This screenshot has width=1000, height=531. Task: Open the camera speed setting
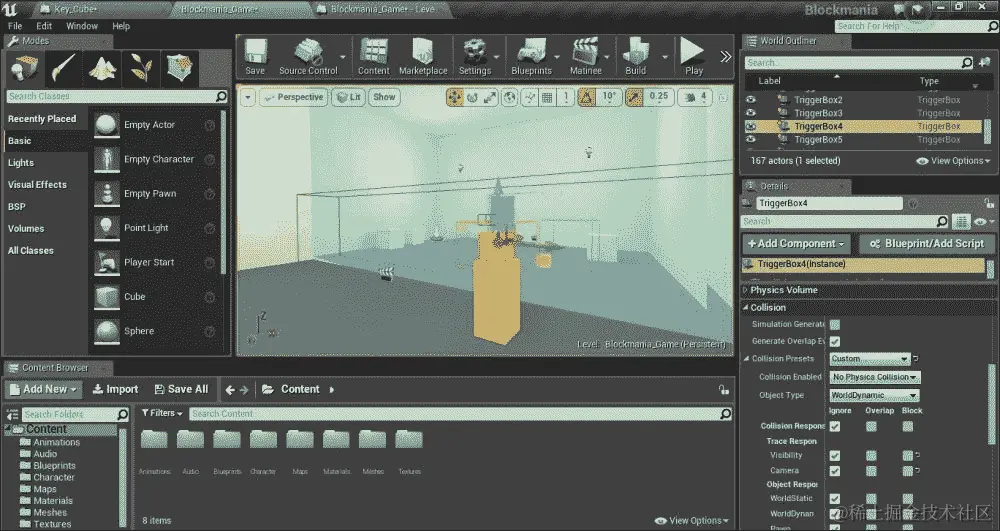tap(695, 97)
